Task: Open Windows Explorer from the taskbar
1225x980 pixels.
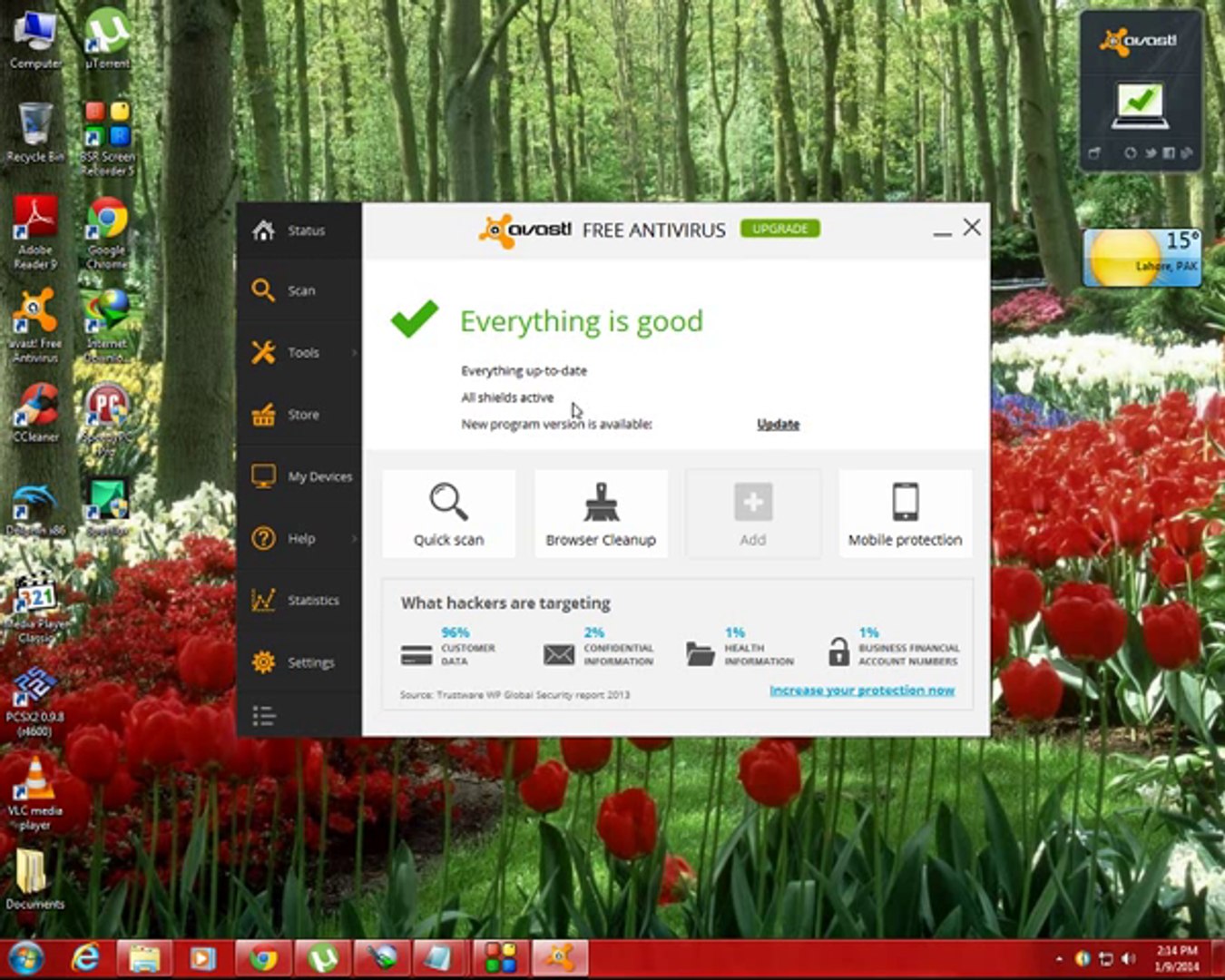Action: tap(144, 958)
